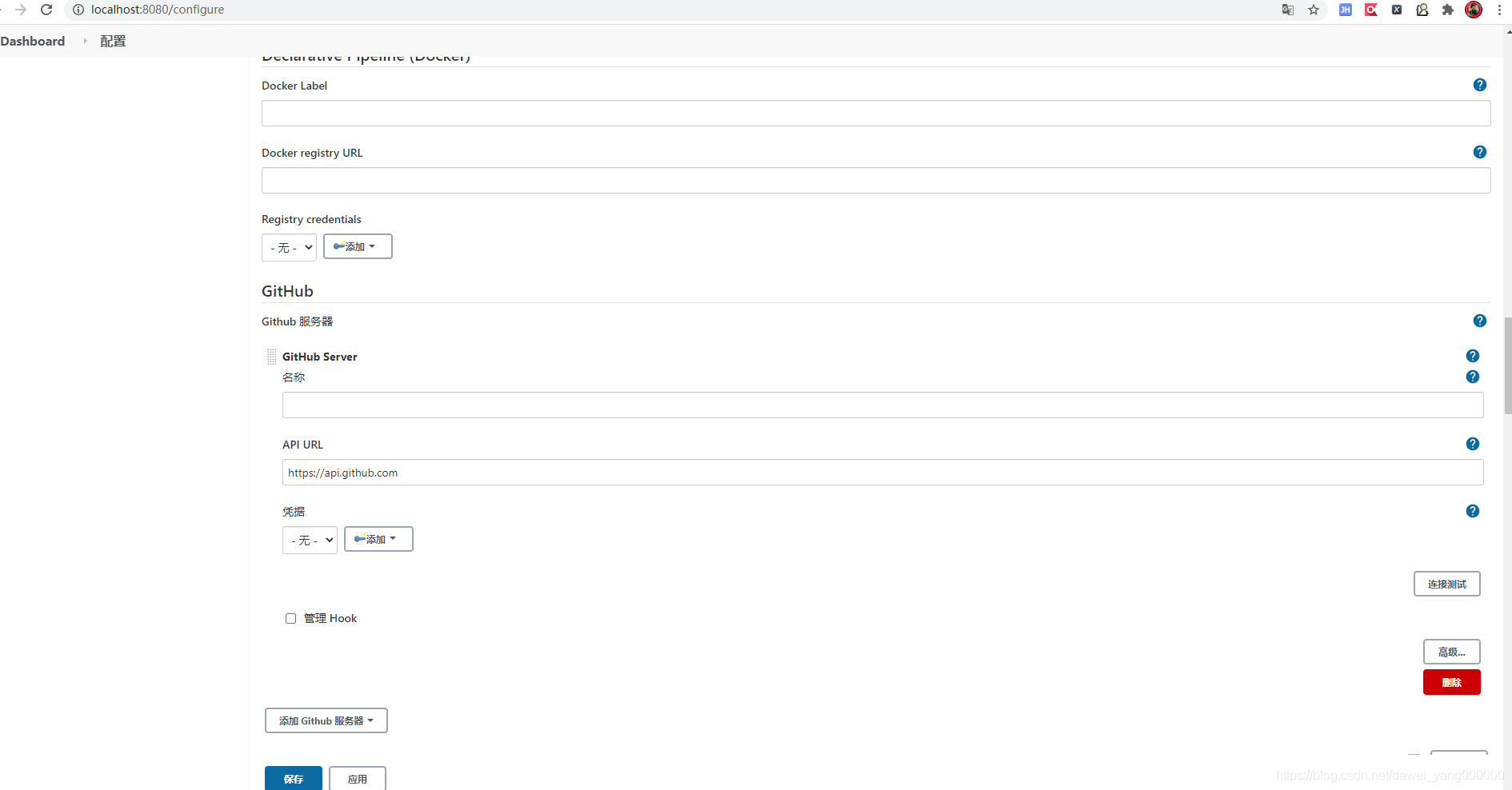This screenshot has width=1512, height=790.
Task: Reload the page with browser refresh icon
Action: pyautogui.click(x=46, y=10)
